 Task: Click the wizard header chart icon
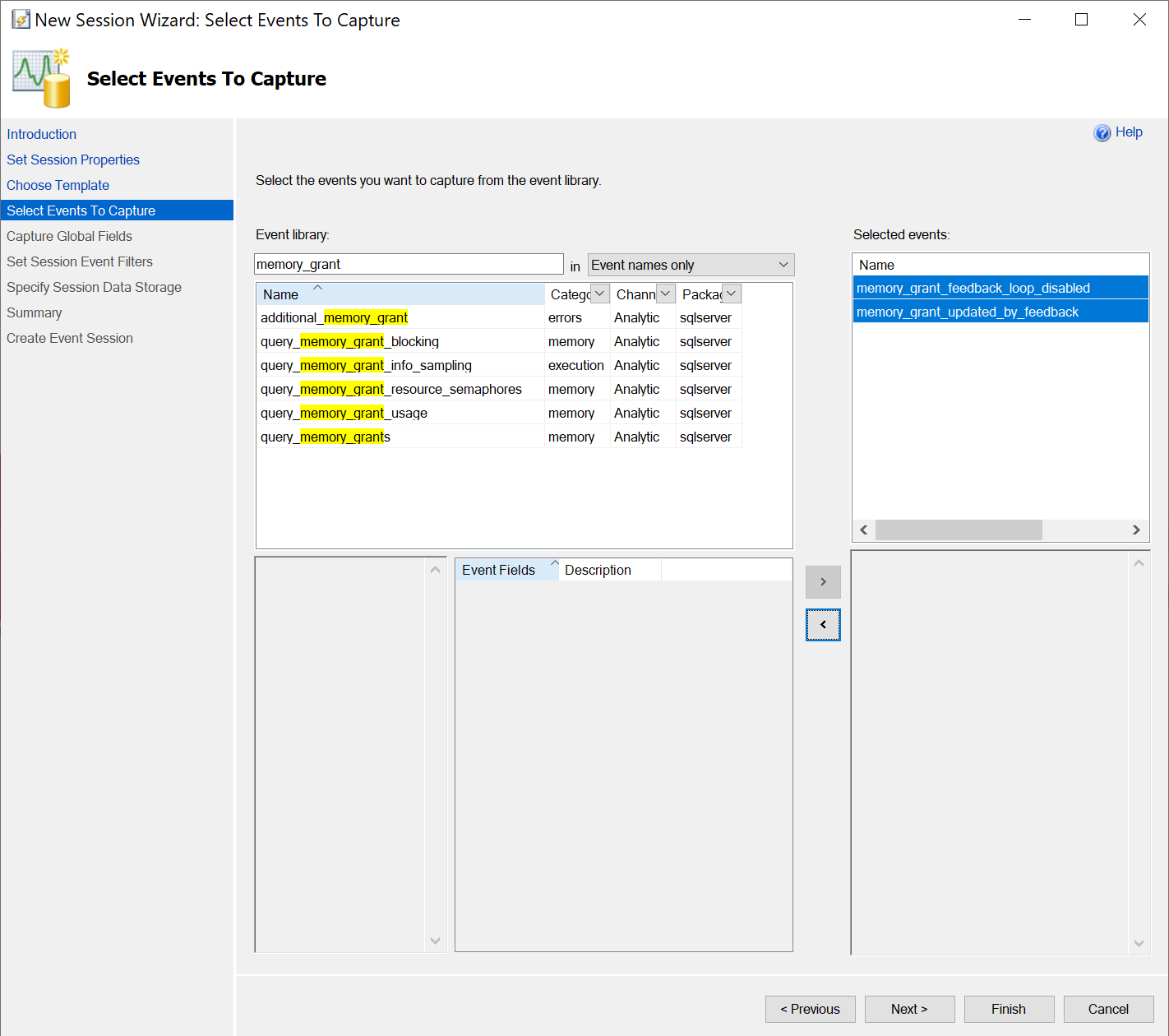click(x=42, y=78)
